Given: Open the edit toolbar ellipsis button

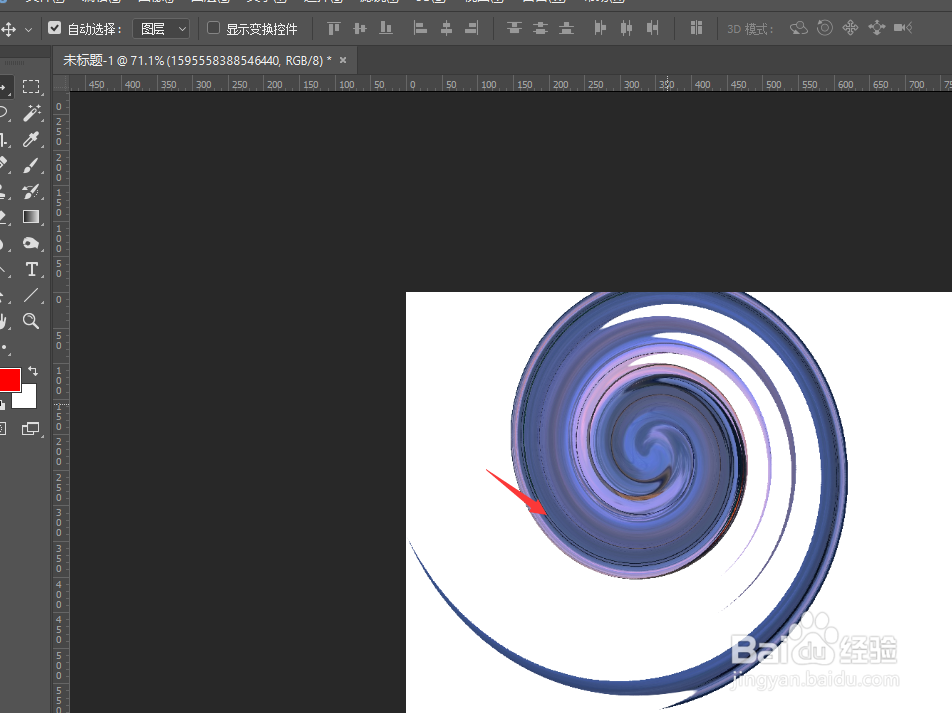Looking at the screenshot, I should (x=5, y=348).
